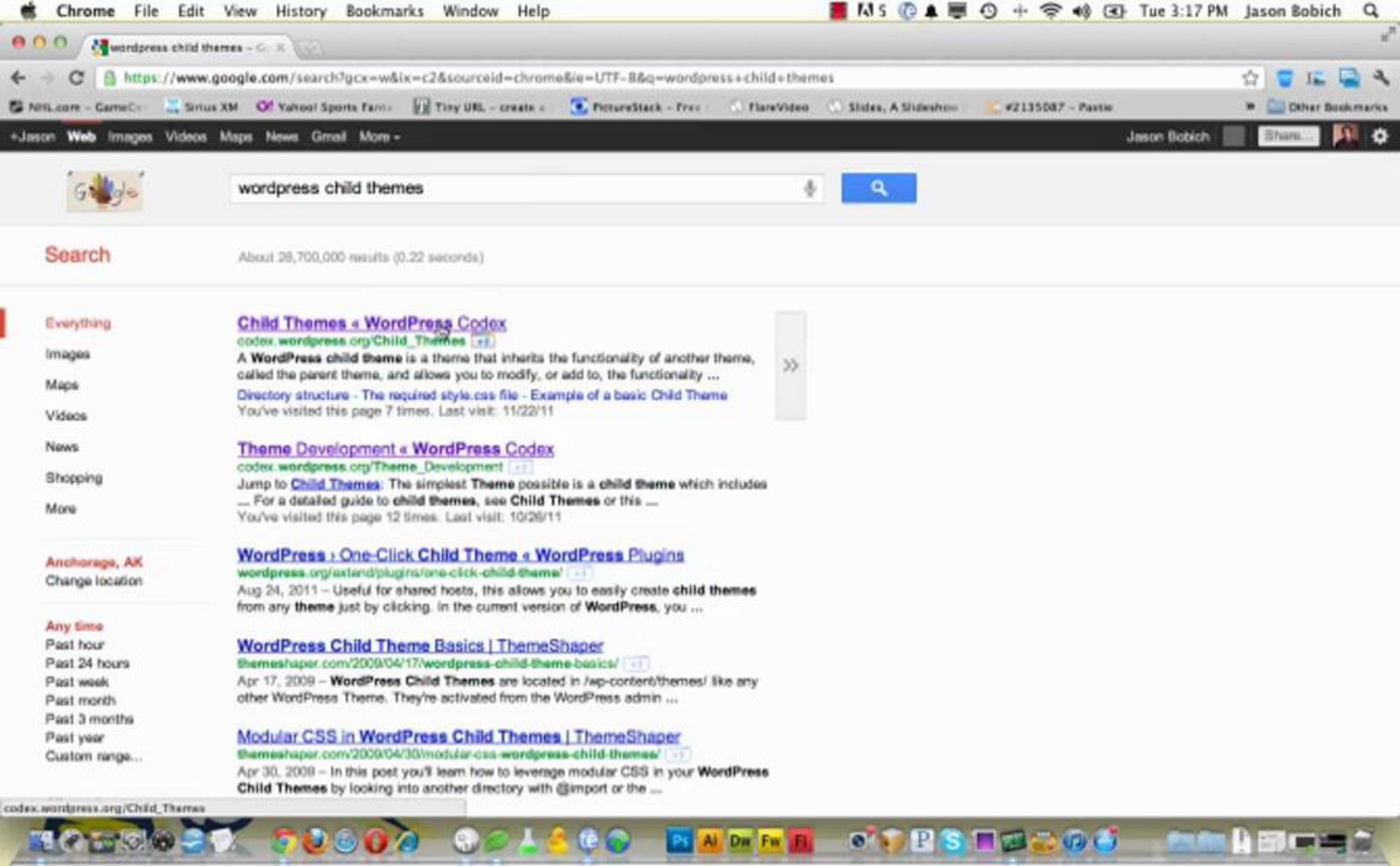Open the Other Bookmarks folder

[x=1327, y=107]
